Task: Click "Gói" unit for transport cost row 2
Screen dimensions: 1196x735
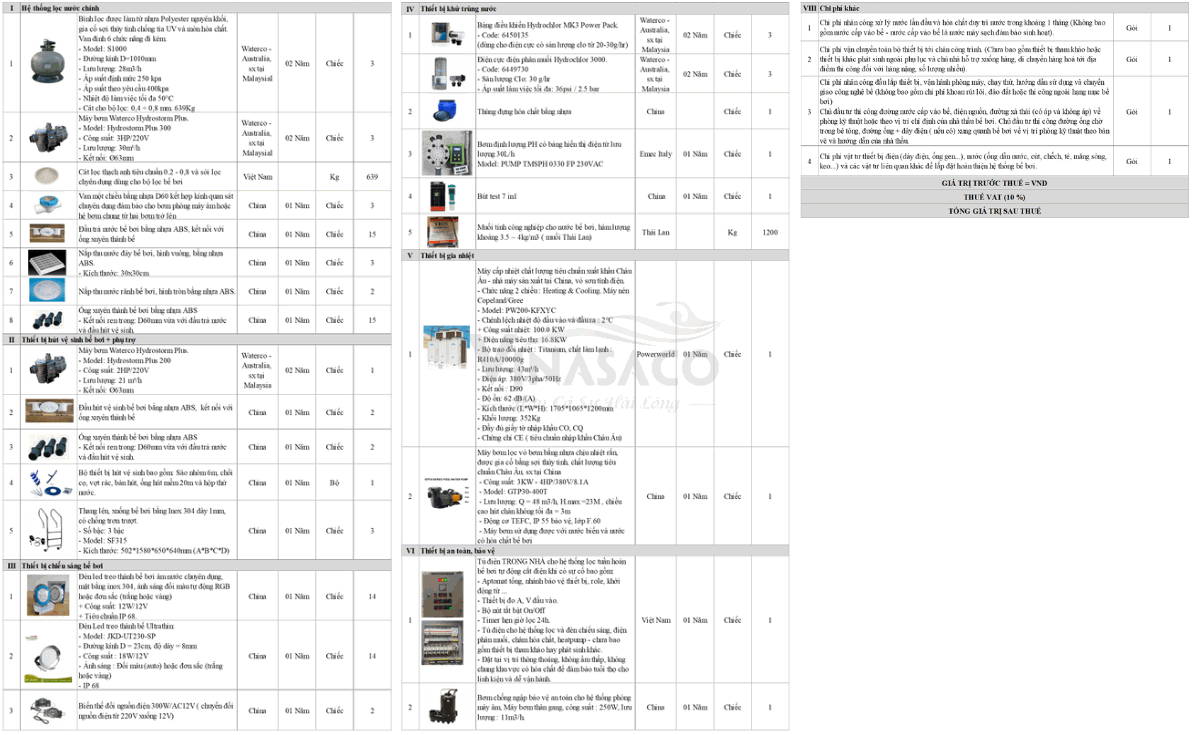Action: (1132, 59)
